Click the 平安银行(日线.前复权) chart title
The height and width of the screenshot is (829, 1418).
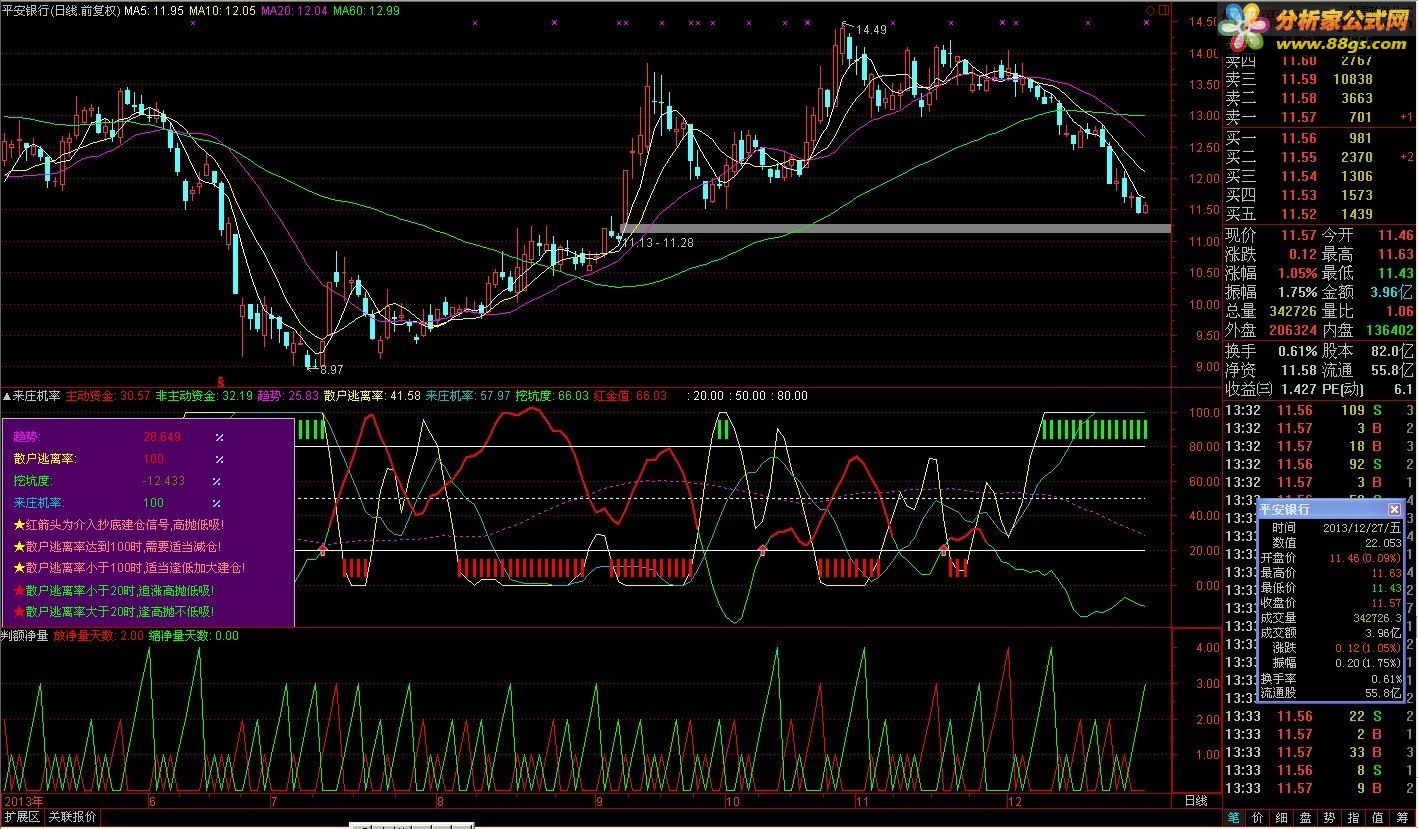coord(61,10)
